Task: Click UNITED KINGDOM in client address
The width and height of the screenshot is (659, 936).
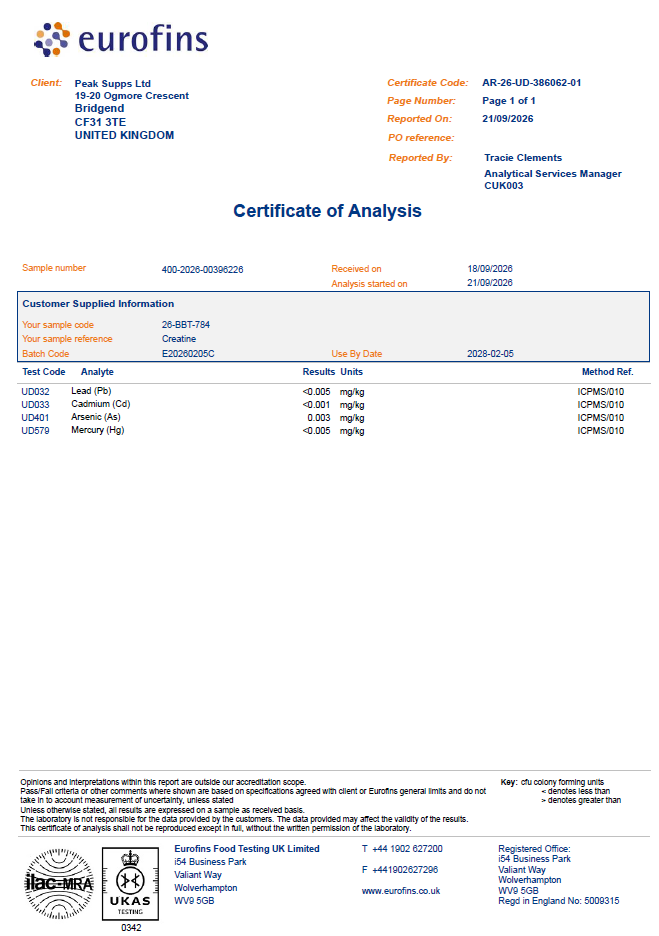Action: click(x=124, y=135)
